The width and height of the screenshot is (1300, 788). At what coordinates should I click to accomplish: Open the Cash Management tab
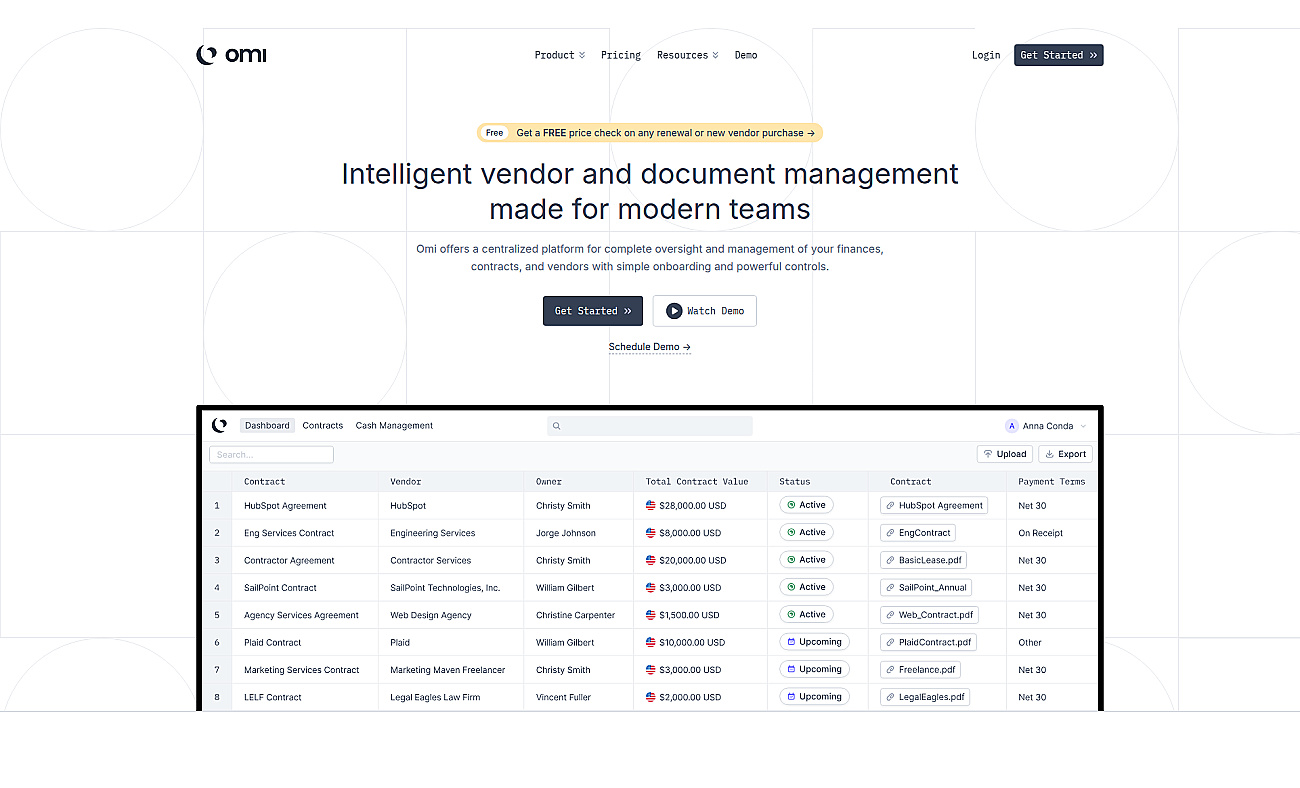[394, 425]
